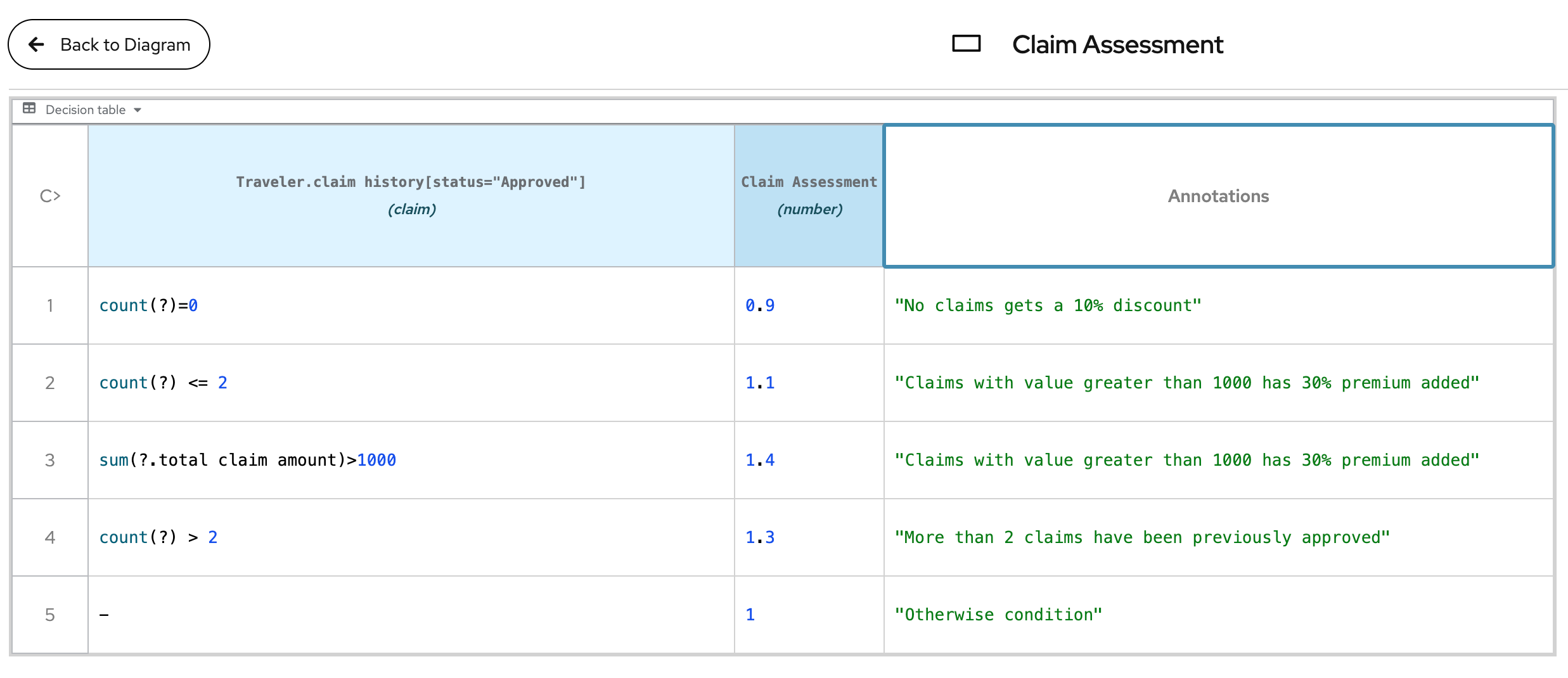Select row number 1
Image resolution: width=1568 pixels, height=678 pixels.
pyautogui.click(x=50, y=305)
